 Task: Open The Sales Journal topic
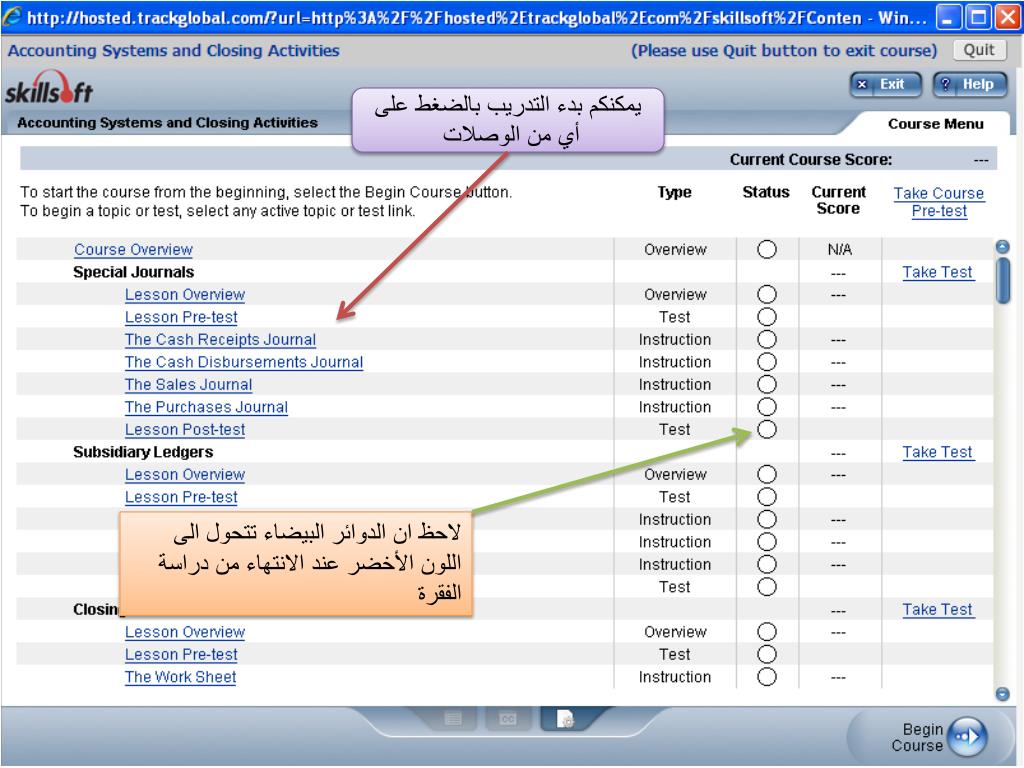[188, 385]
